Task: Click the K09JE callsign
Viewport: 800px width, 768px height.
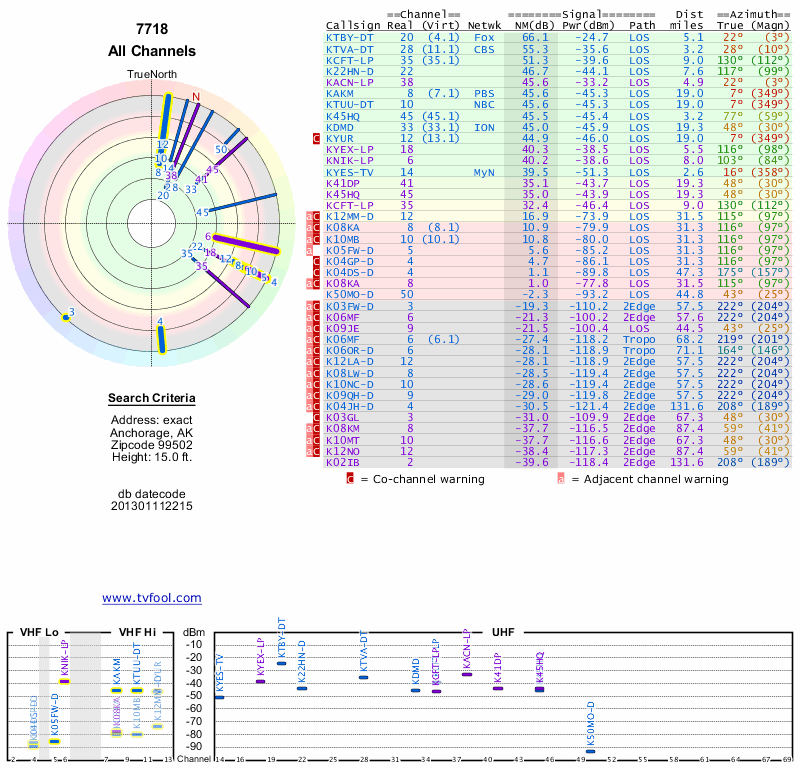Action: click(343, 329)
